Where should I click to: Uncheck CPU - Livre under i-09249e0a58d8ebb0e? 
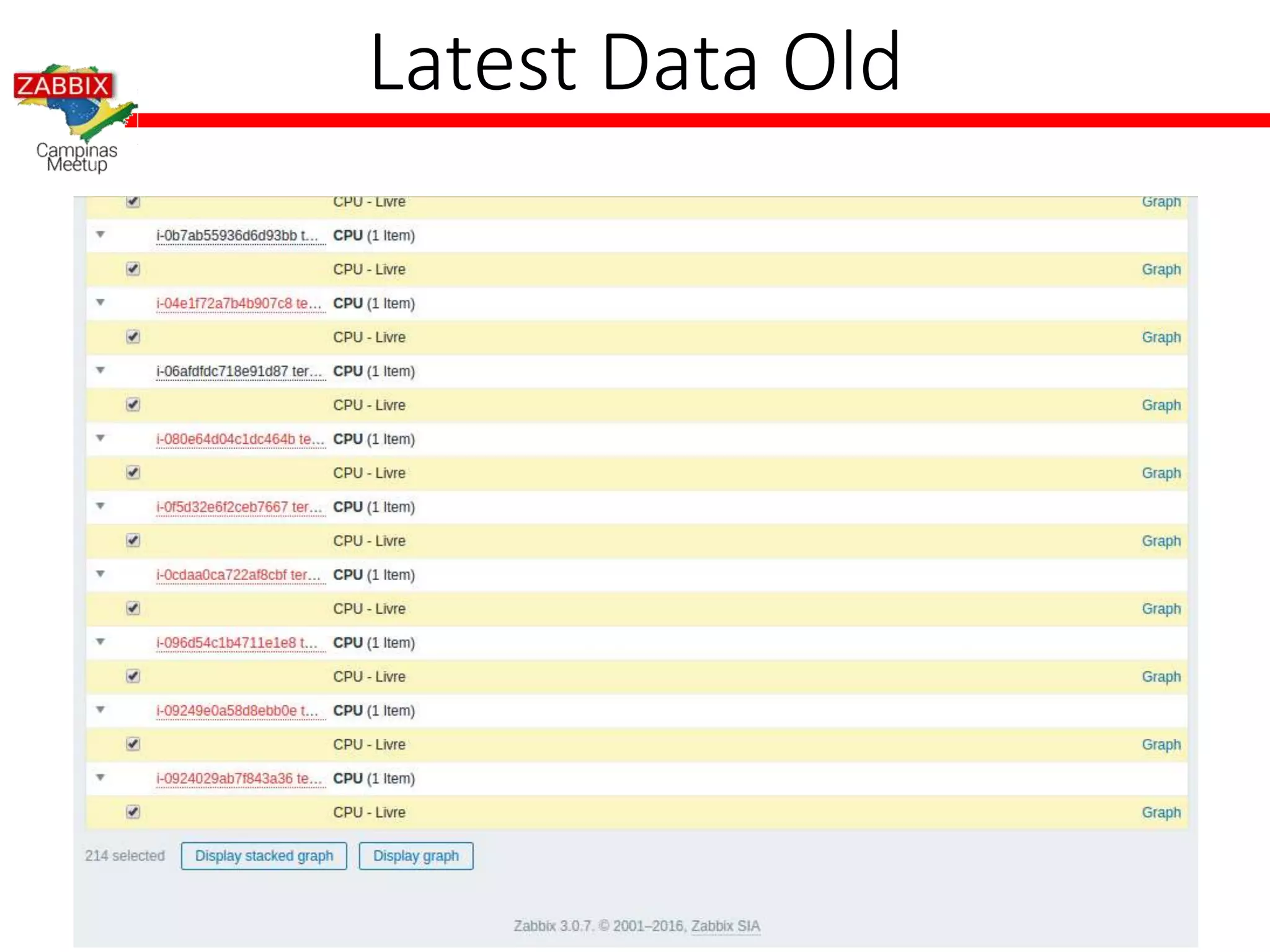pos(133,744)
